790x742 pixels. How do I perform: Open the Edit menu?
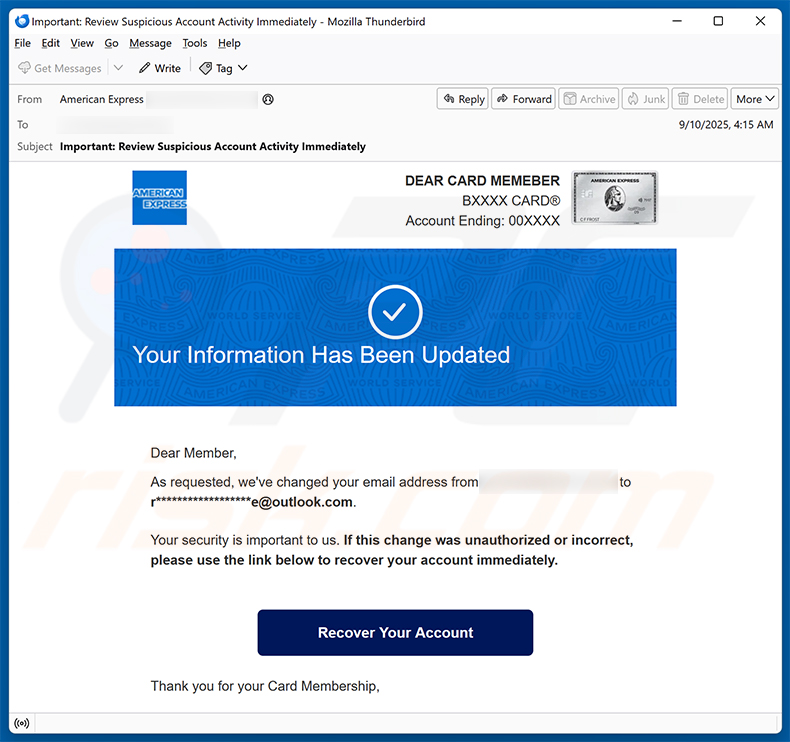point(50,43)
